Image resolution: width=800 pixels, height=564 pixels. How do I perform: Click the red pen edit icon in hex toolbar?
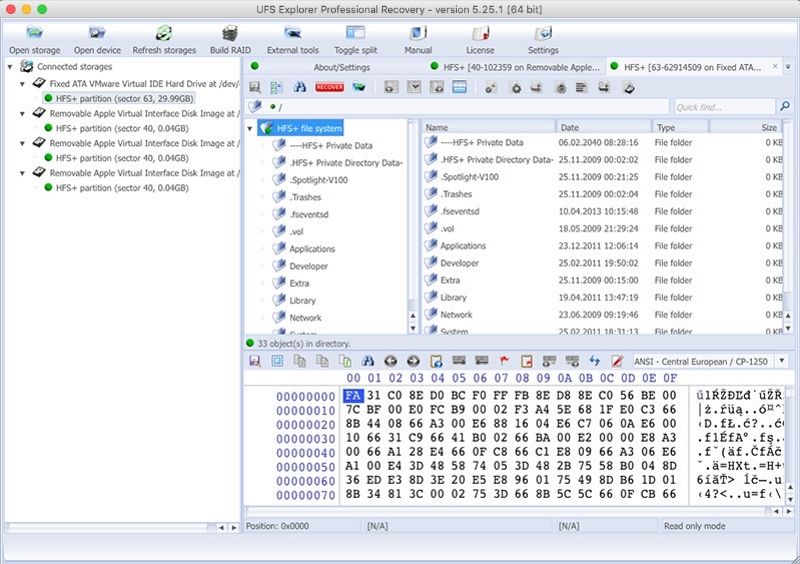[x=617, y=361]
